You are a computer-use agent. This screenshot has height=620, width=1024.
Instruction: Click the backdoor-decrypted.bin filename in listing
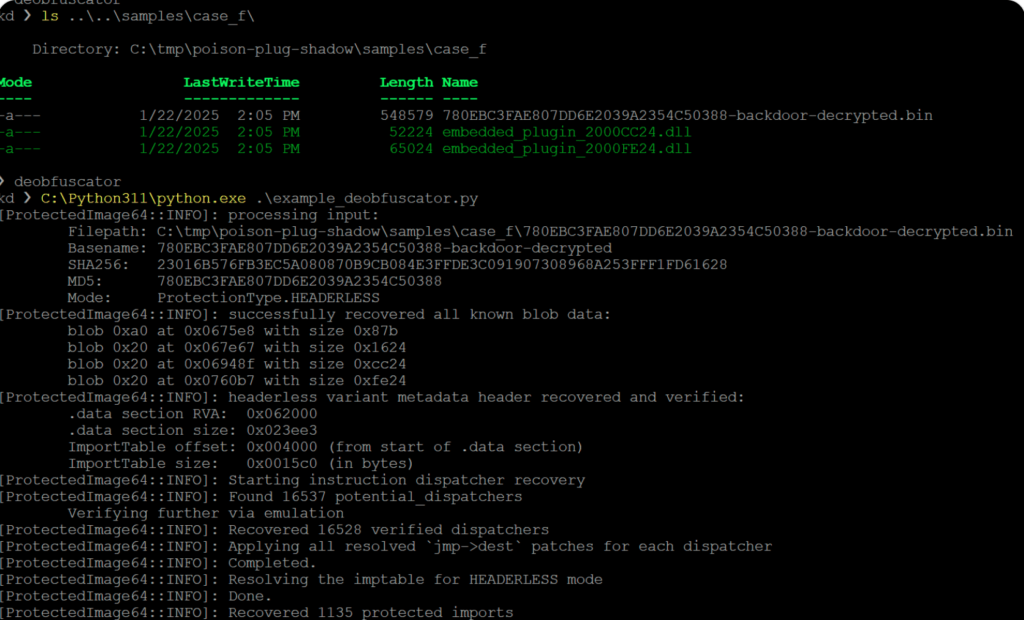[x=688, y=116]
